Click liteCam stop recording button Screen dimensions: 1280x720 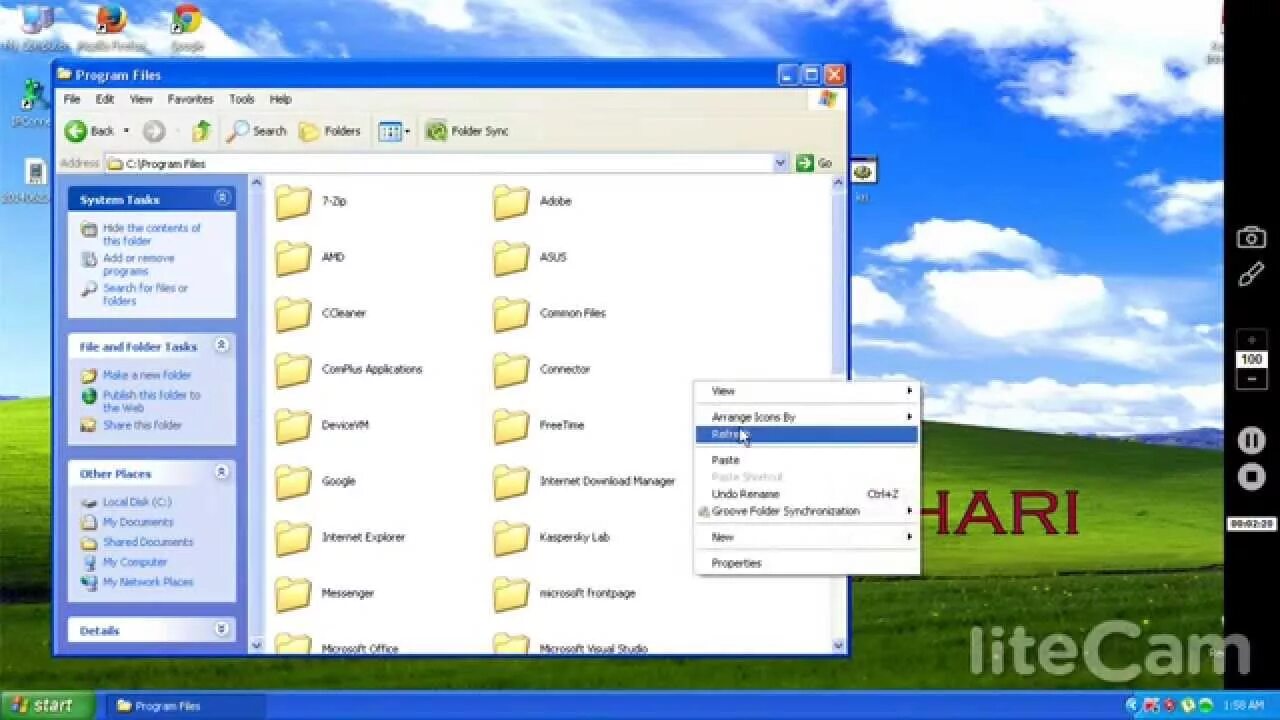coord(1251,477)
